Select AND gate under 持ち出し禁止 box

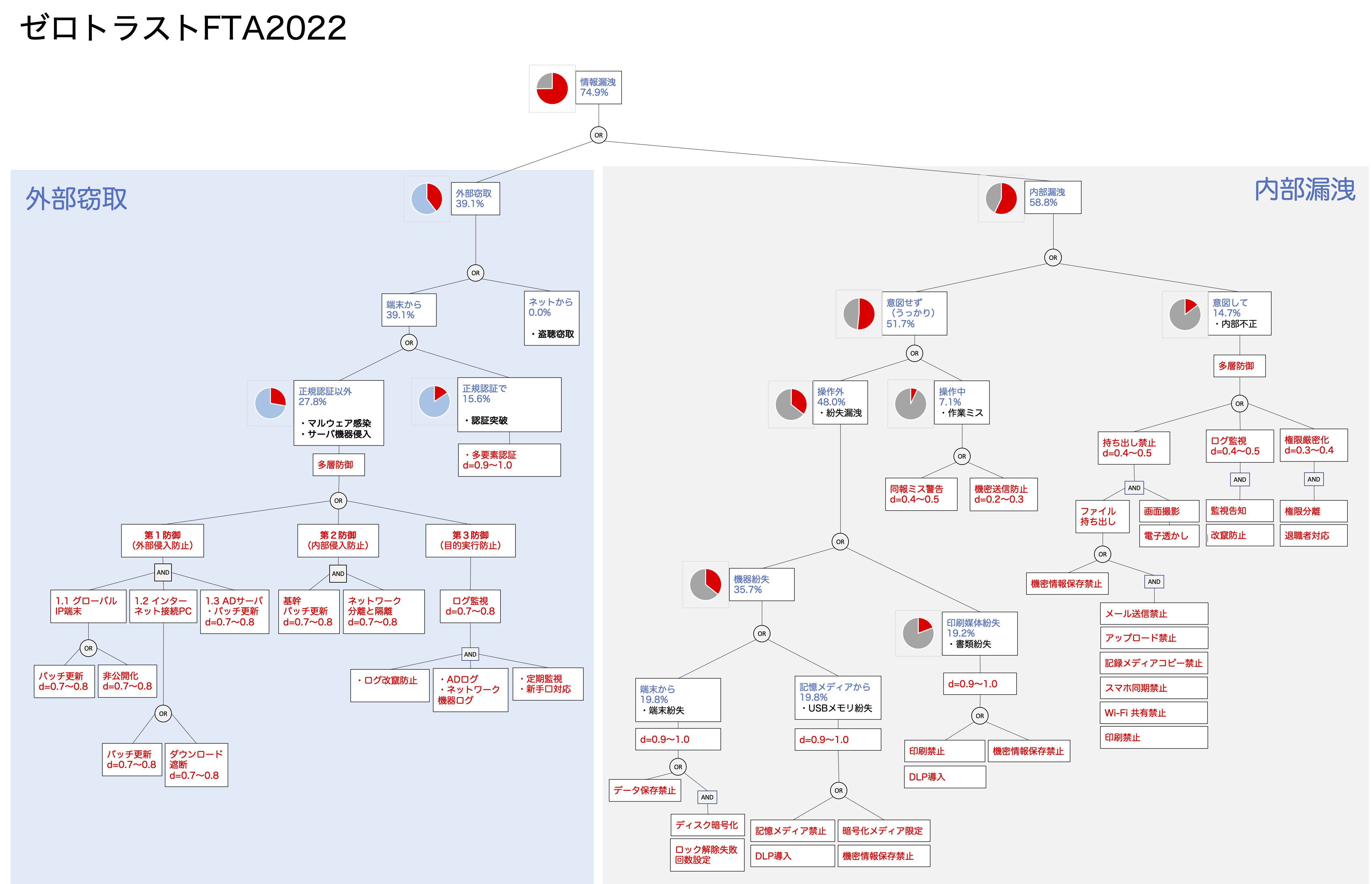[x=1134, y=488]
